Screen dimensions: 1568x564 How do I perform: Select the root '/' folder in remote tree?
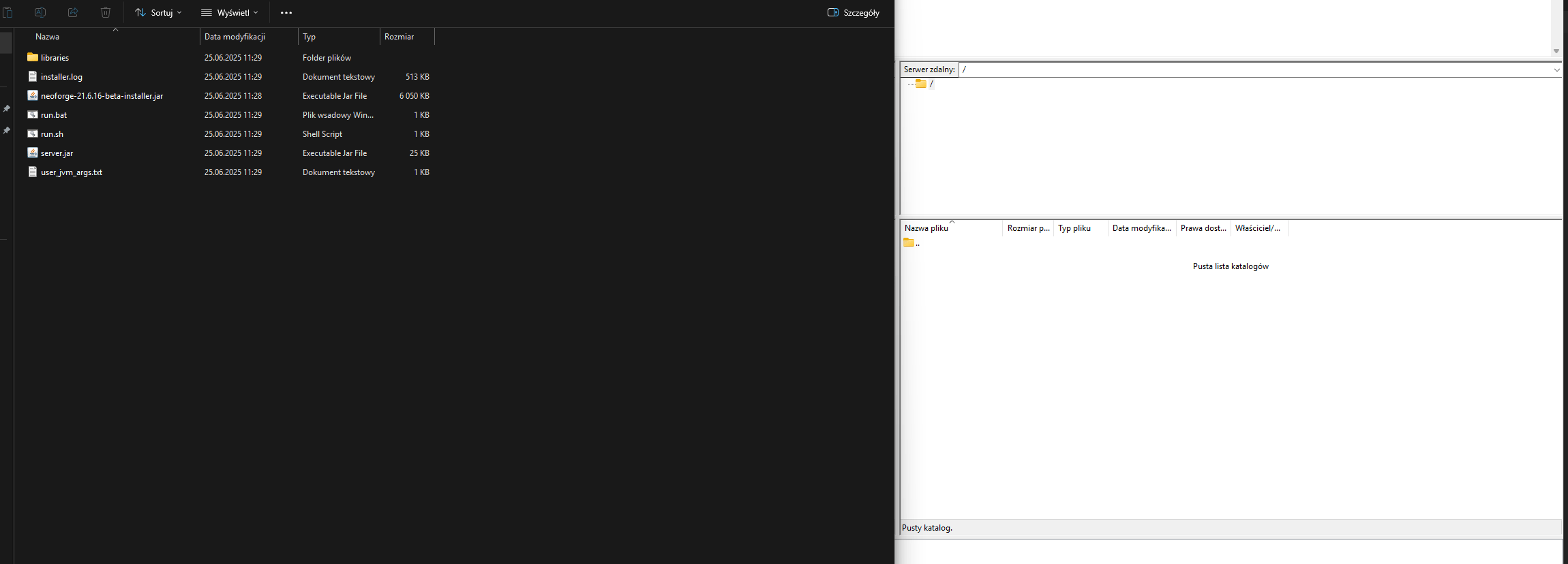pos(922,84)
